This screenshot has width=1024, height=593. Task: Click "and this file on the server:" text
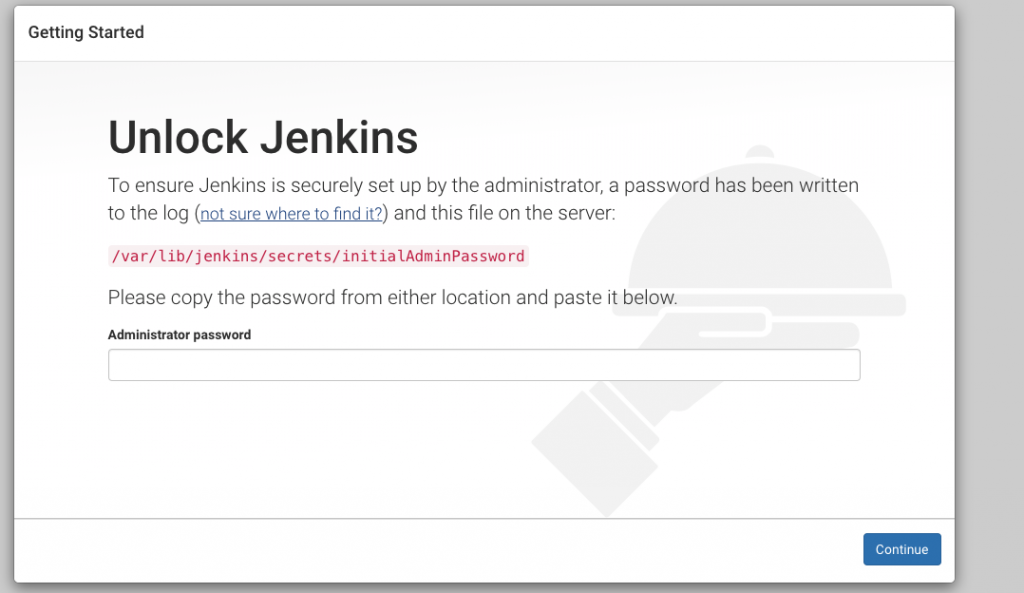[504, 213]
